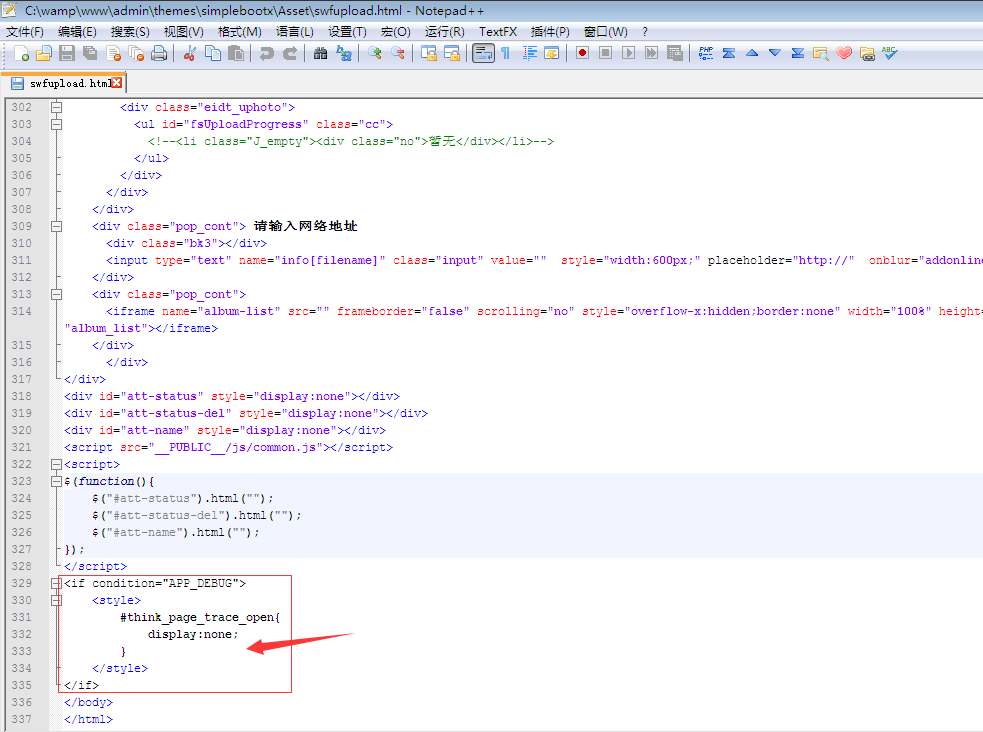
Task: Open the 搜索(S) menu
Action: (x=130, y=32)
